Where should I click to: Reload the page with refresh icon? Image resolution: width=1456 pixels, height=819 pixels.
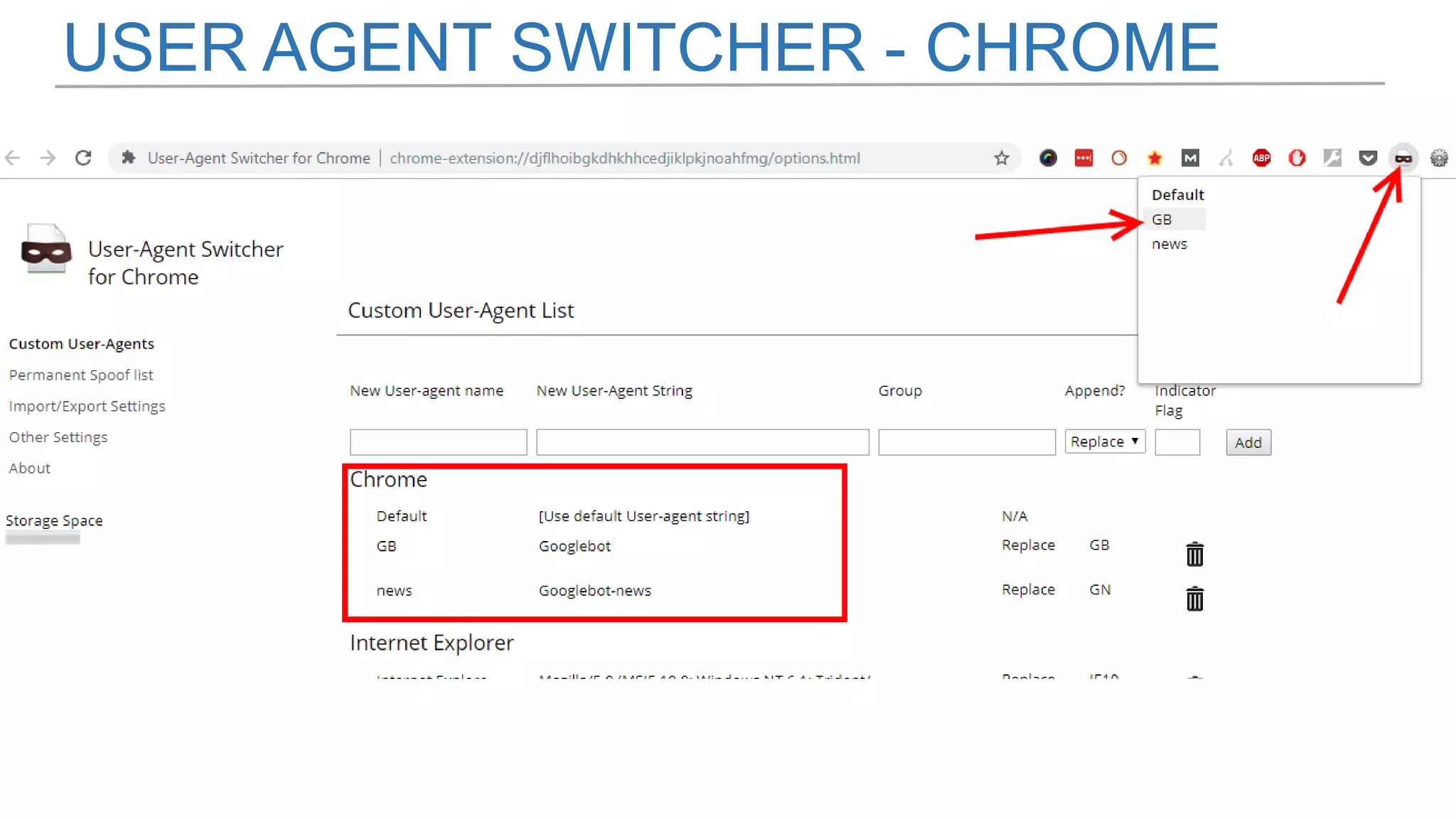83,158
